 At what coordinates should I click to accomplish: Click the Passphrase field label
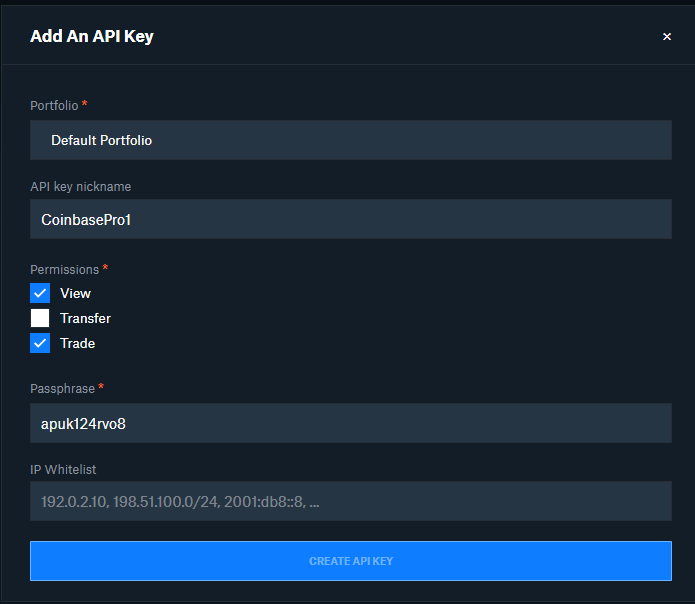pos(62,389)
